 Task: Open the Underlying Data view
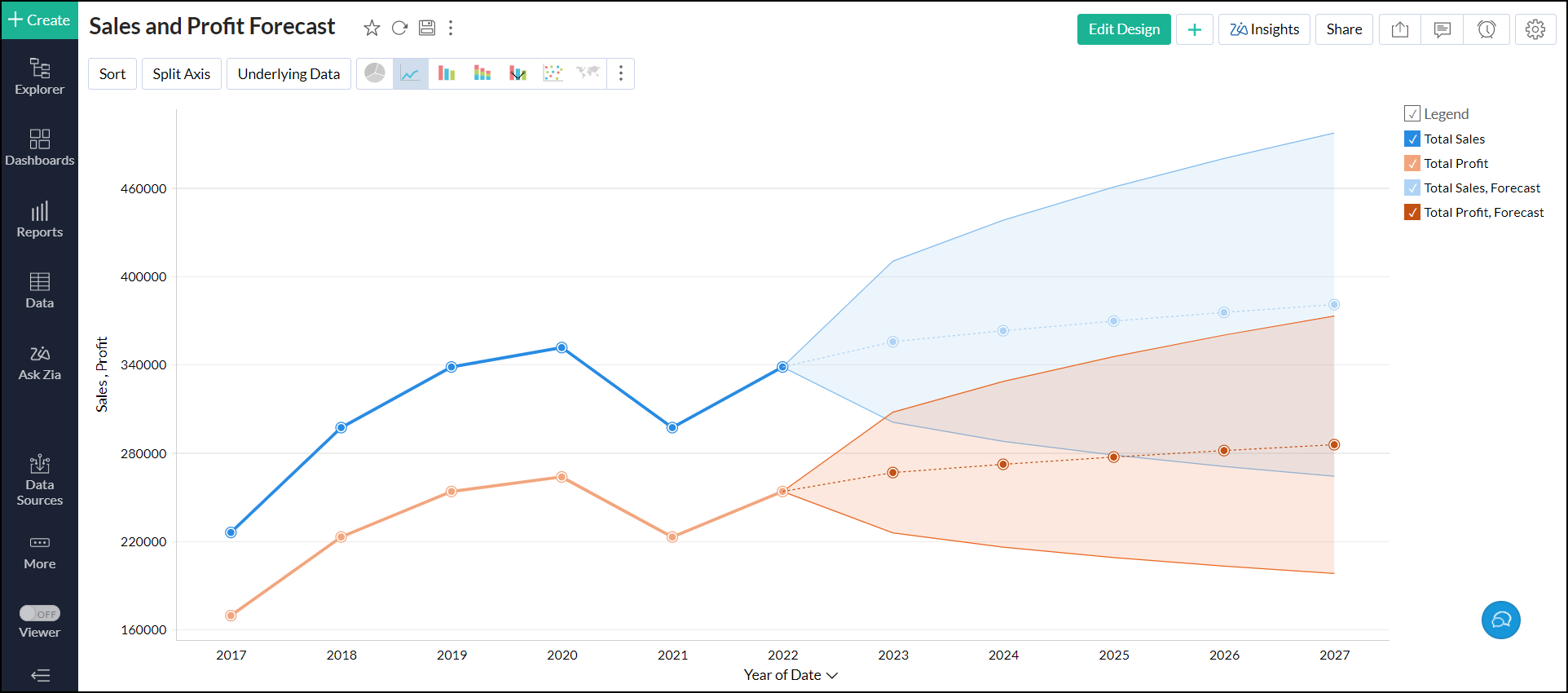click(288, 73)
